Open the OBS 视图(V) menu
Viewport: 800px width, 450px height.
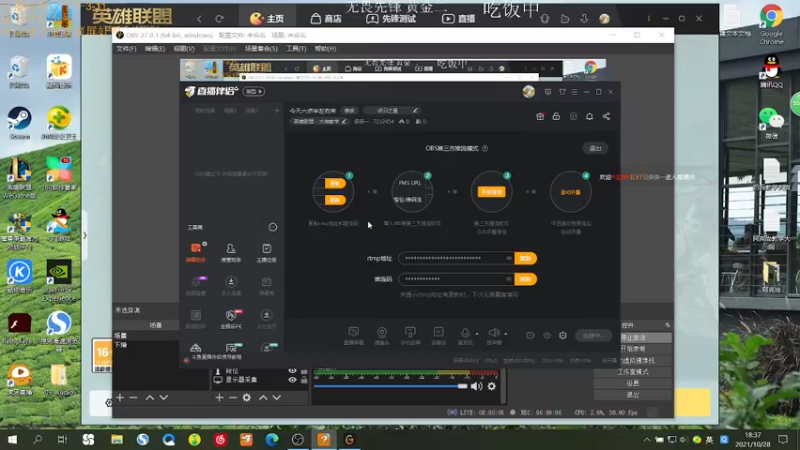click(184, 49)
